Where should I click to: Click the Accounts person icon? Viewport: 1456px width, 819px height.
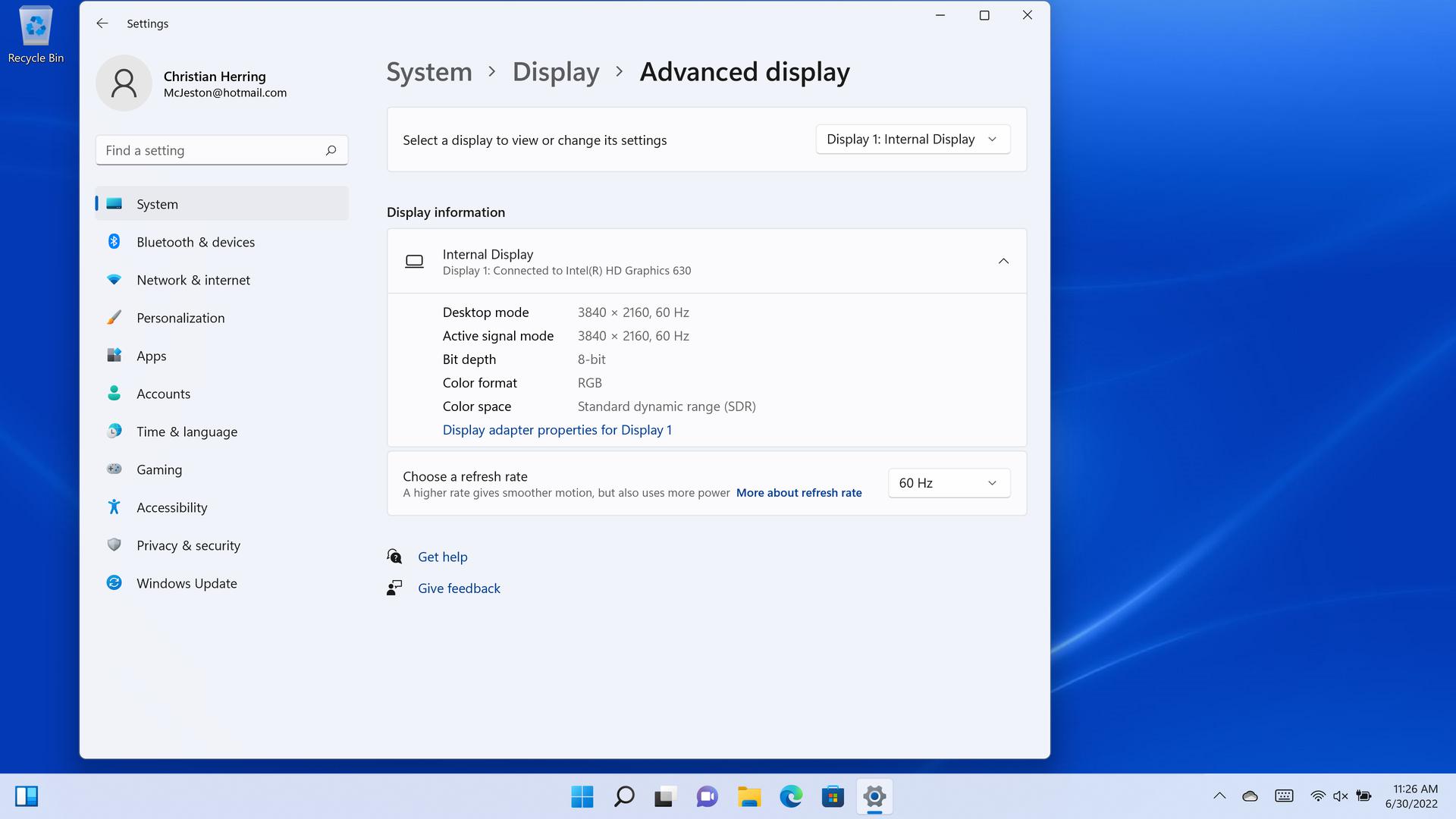point(114,393)
